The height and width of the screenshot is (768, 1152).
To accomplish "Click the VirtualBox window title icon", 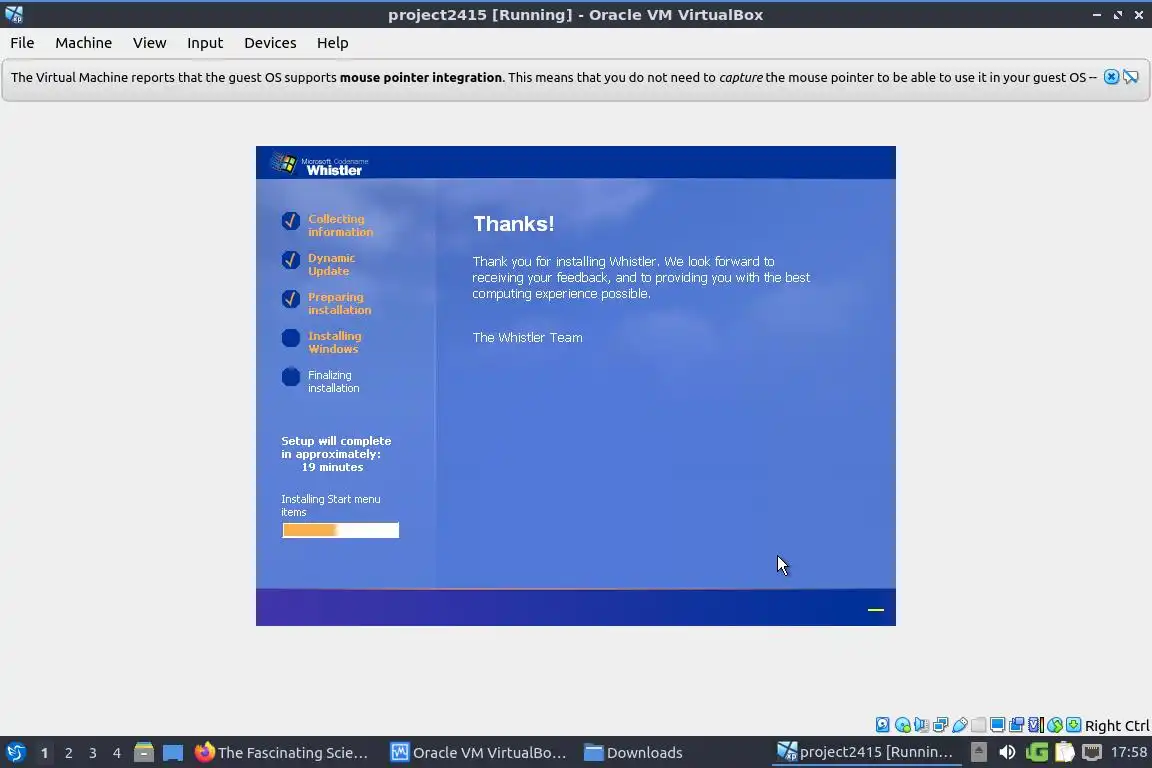I will (14, 14).
